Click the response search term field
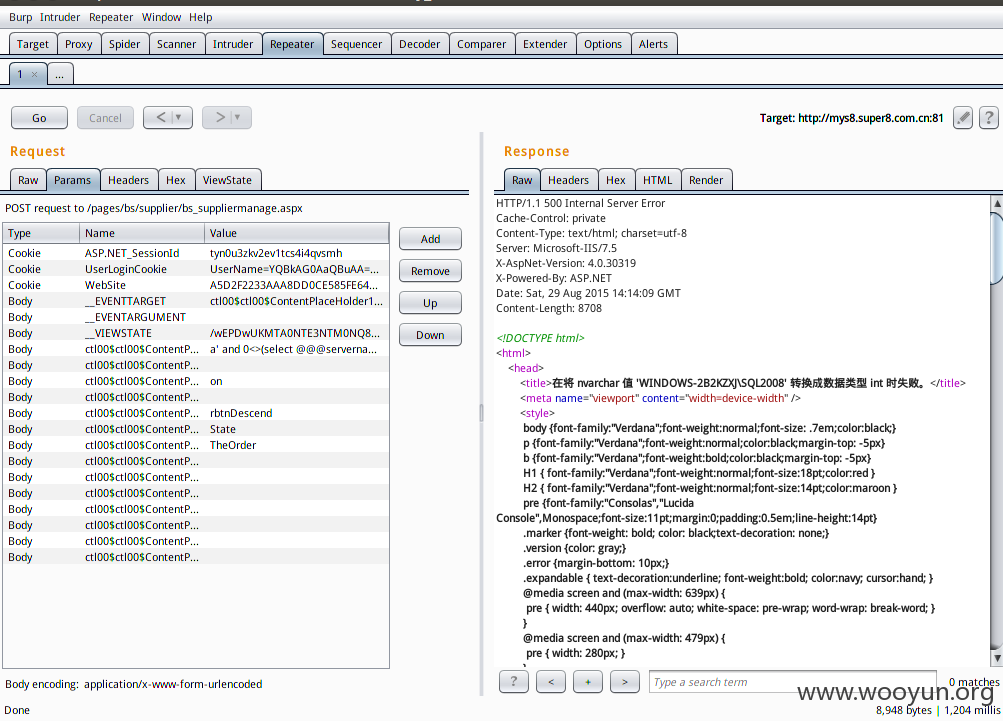This screenshot has height=721, width=1003. (793, 682)
